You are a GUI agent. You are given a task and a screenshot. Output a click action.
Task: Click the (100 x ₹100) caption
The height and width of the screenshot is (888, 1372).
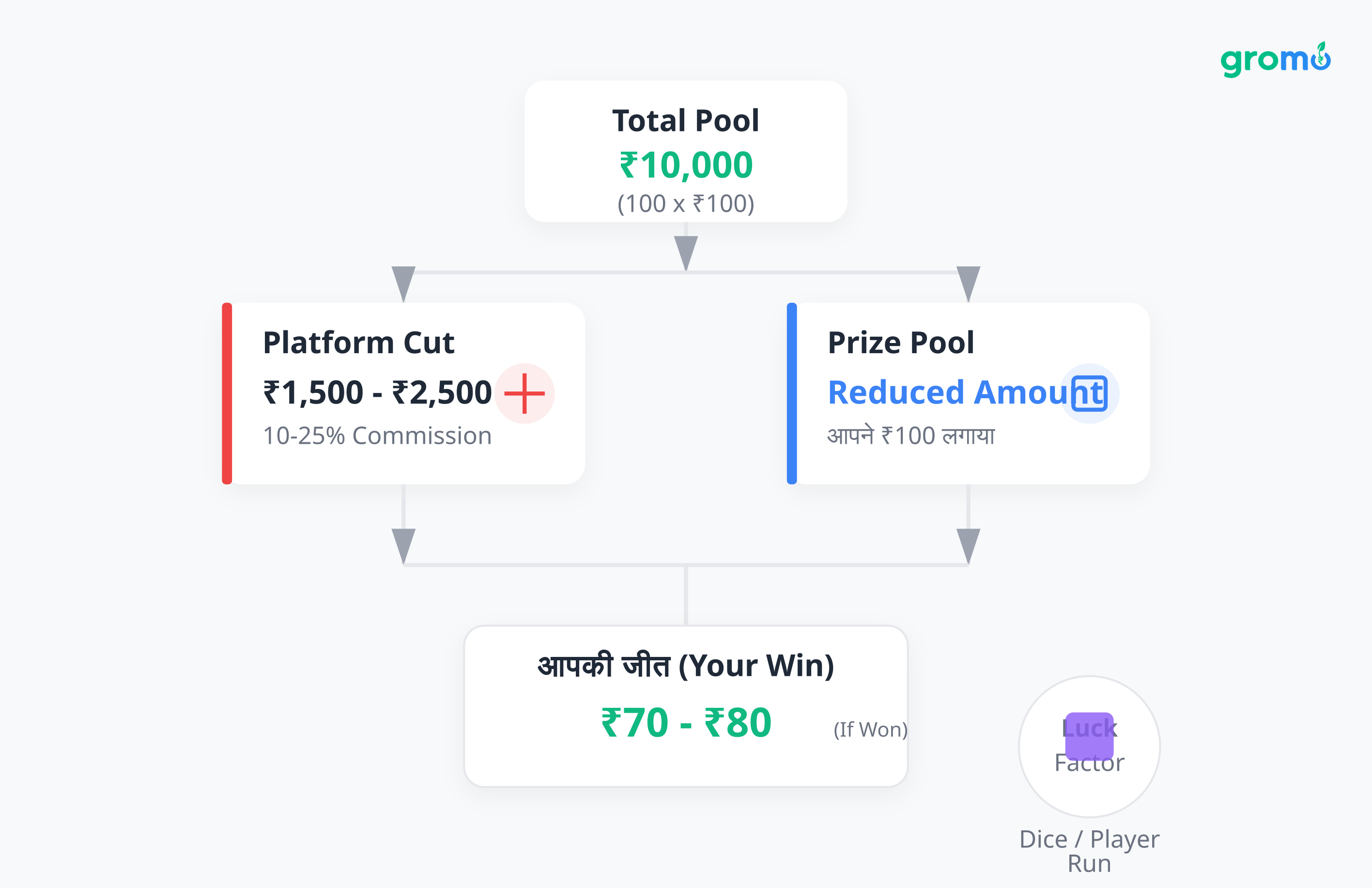685,203
